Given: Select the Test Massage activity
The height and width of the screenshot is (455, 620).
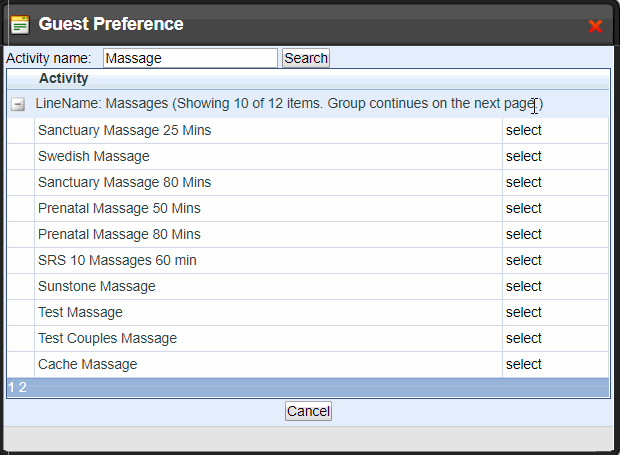Looking at the screenshot, I should tap(523, 312).
